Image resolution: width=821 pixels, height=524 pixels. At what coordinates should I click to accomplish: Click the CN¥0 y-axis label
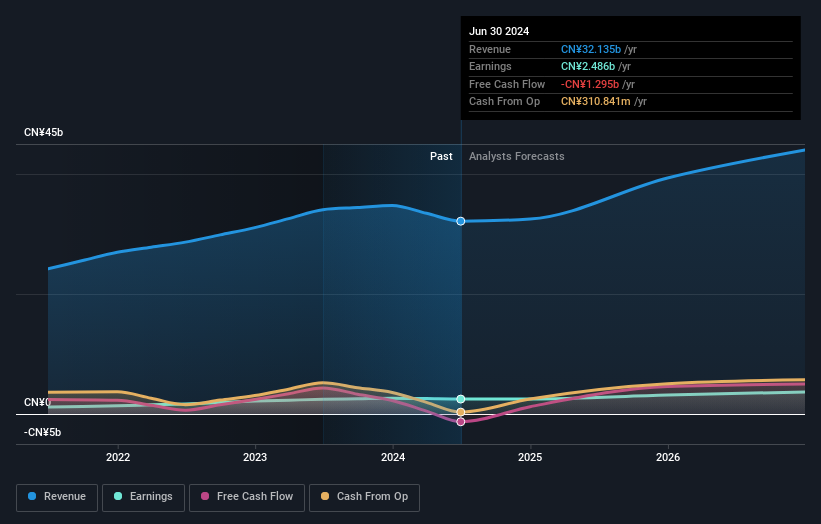pos(37,403)
